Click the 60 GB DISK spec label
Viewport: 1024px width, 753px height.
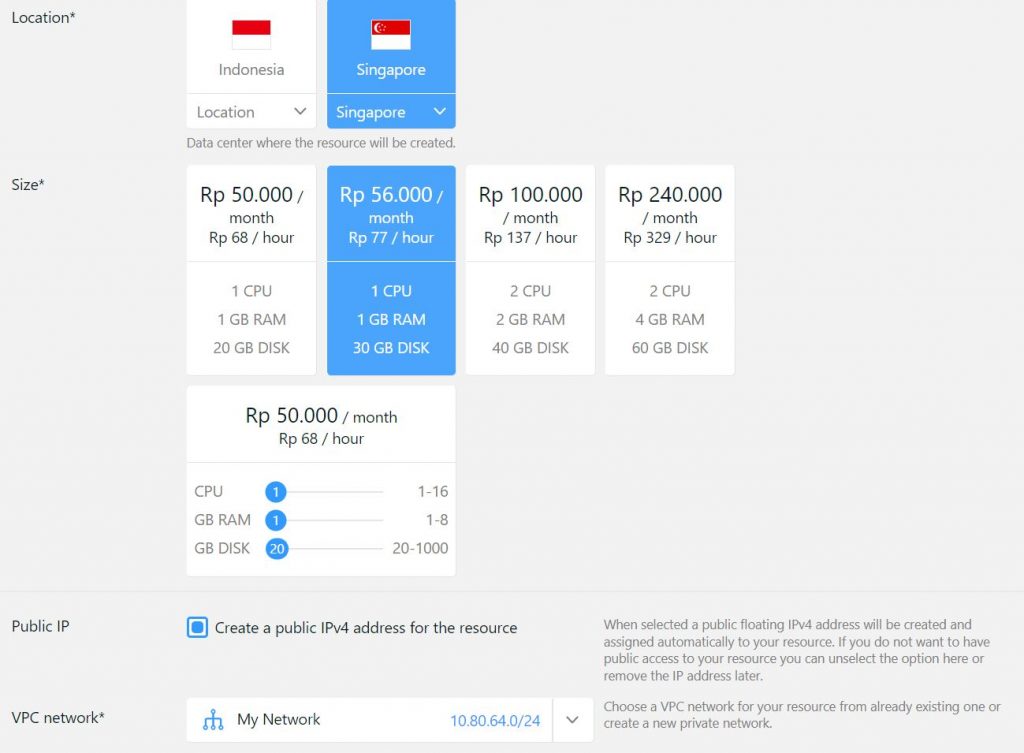click(669, 348)
